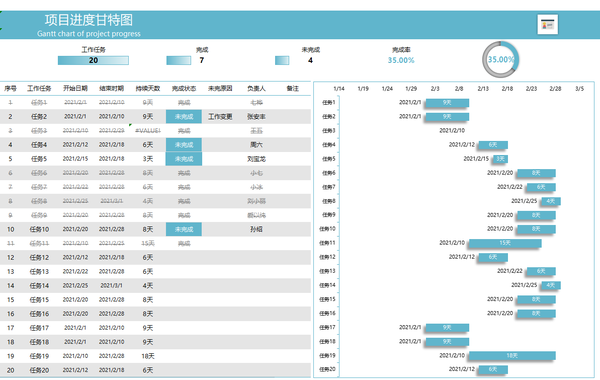Screen dimensions: 600x380
Task: Click the 序号 column header
Action: pos(10,88)
